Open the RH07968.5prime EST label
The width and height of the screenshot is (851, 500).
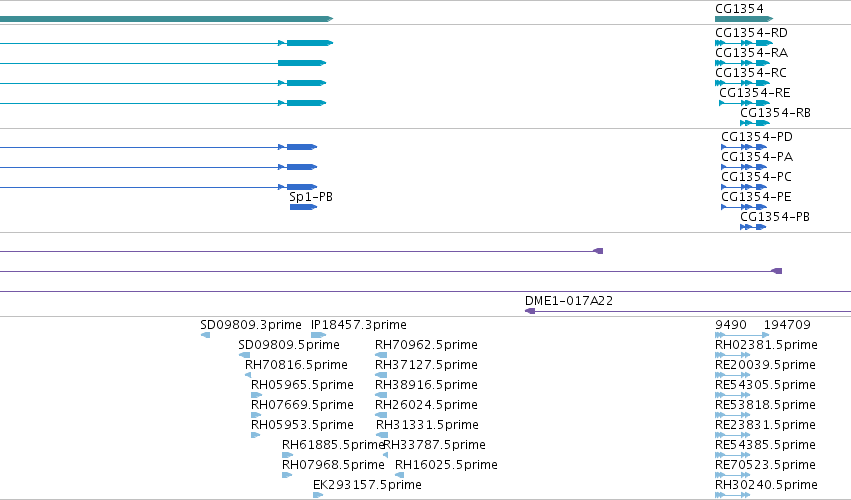(x=333, y=465)
